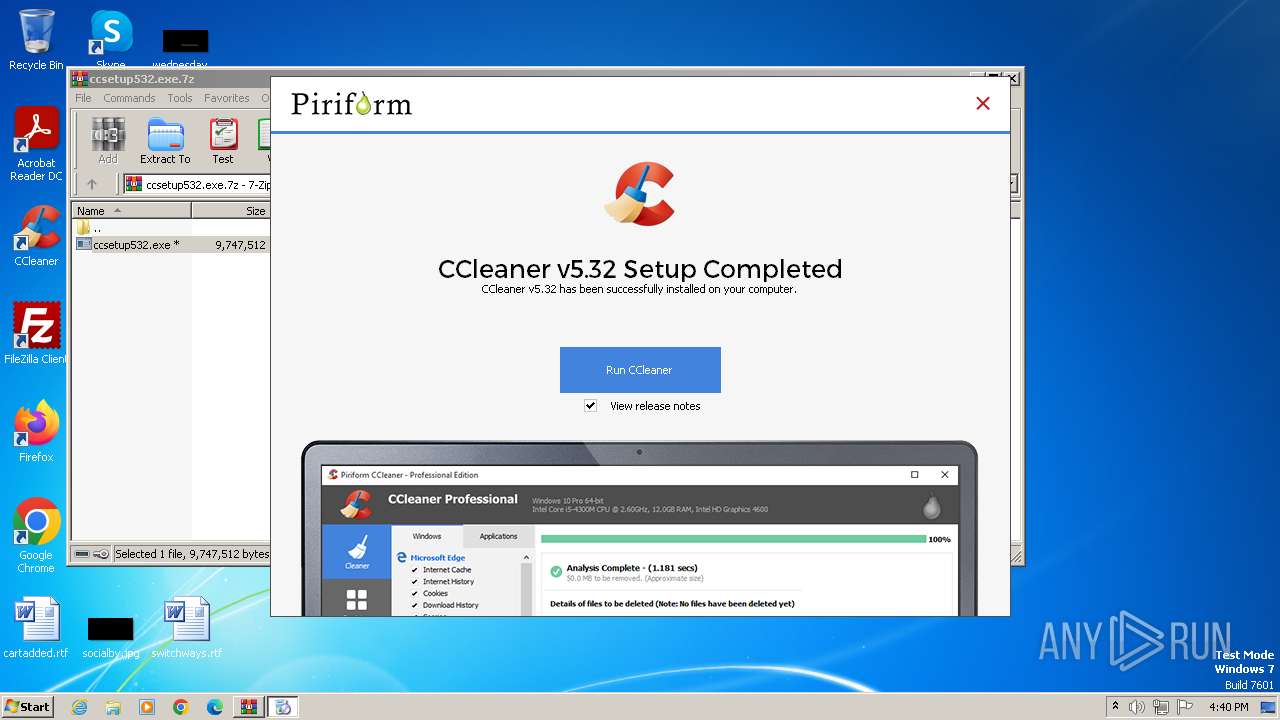Open the Commands menu in WinRAR

tap(129, 98)
